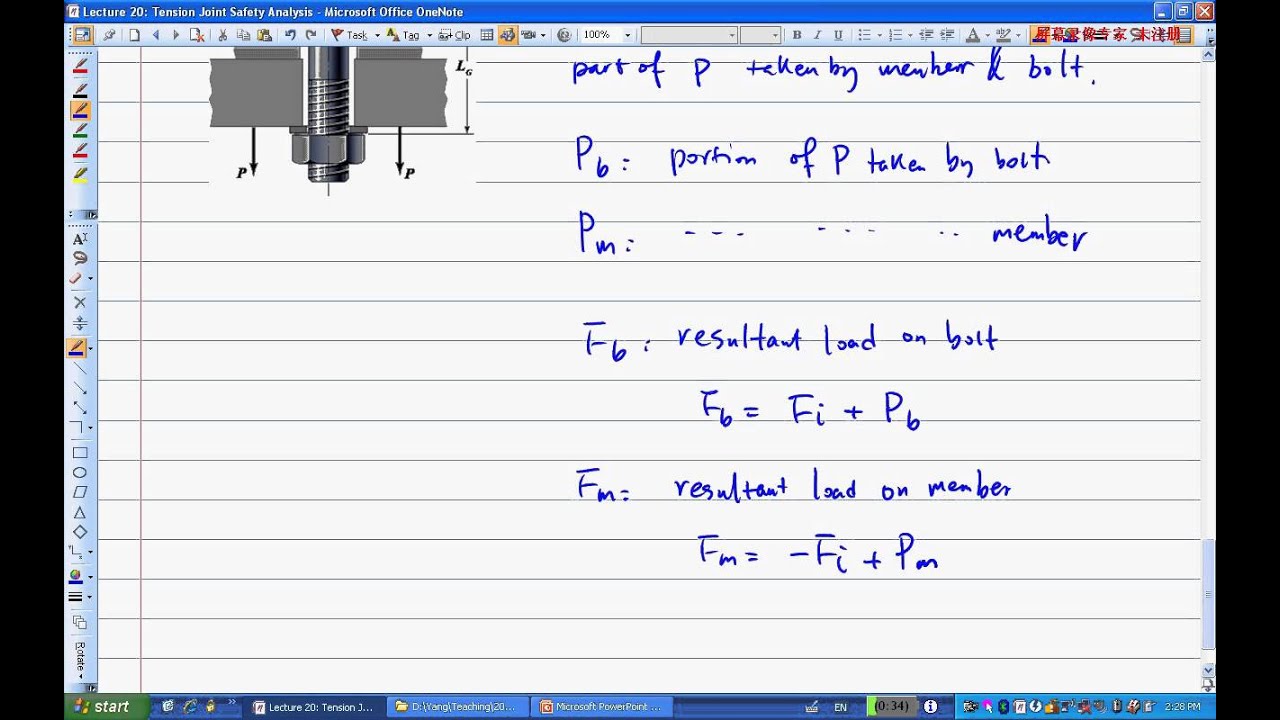Select the yellow highlighter pen
This screenshot has height=720, width=1280.
pos(81,173)
